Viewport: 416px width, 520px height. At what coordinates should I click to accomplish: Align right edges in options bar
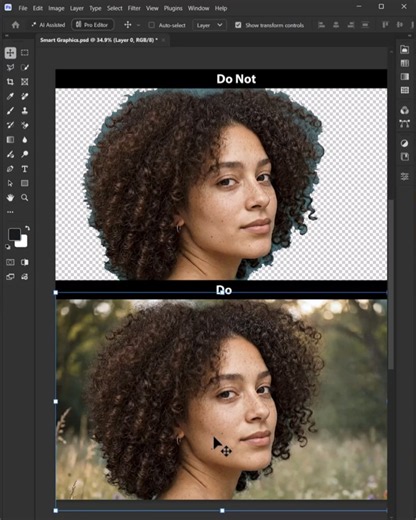pos(351,25)
